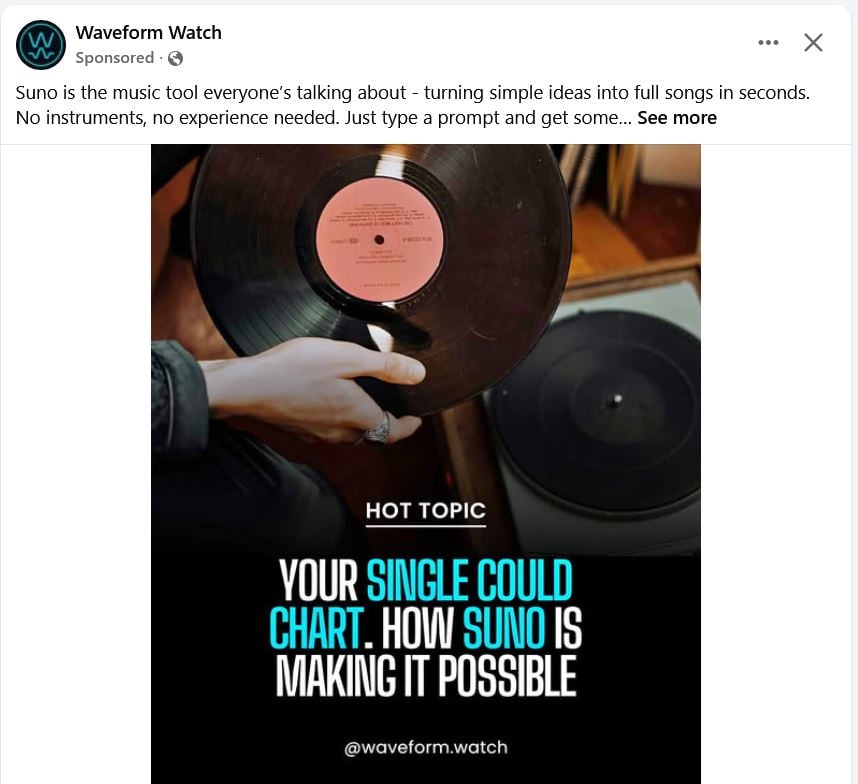Click the word SUNO in the headline
Screen dimensions: 858x784
click(504, 628)
